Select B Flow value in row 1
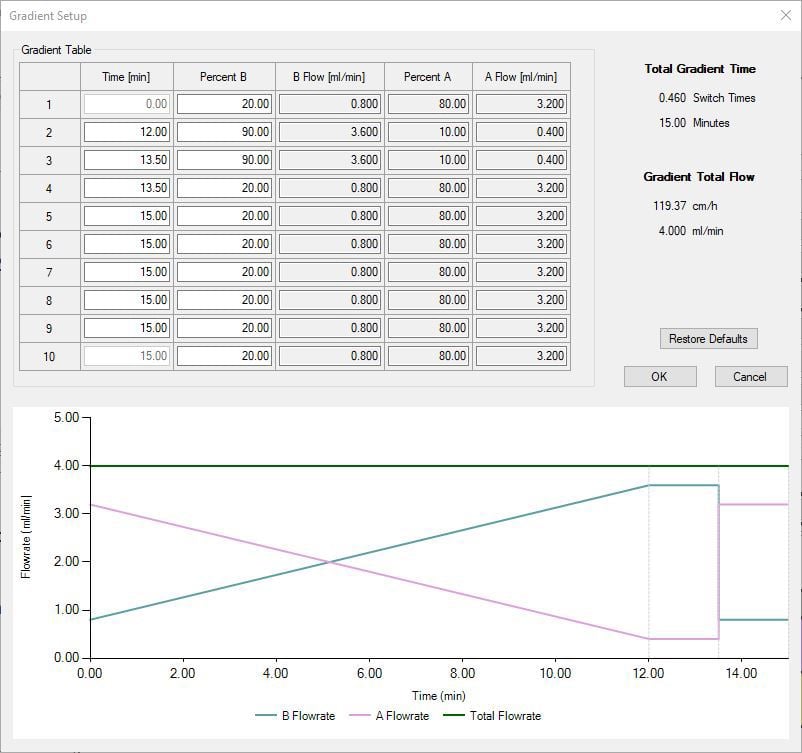The width and height of the screenshot is (802, 753). [330, 104]
